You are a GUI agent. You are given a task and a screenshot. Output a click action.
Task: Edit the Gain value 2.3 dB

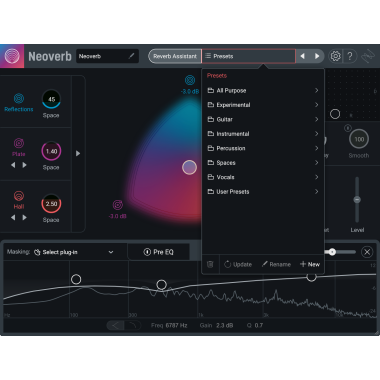[225, 325]
